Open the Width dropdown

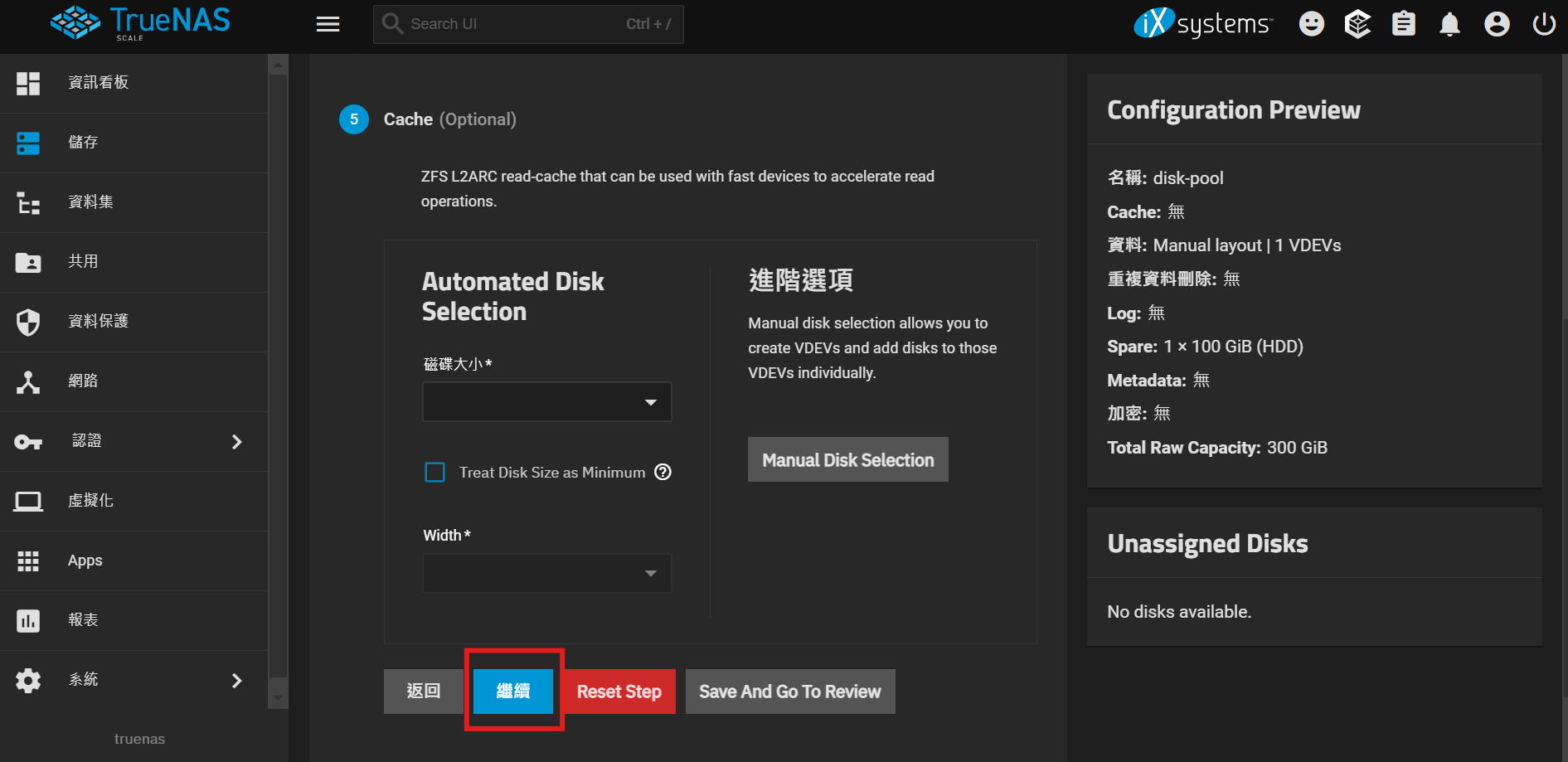coord(546,573)
